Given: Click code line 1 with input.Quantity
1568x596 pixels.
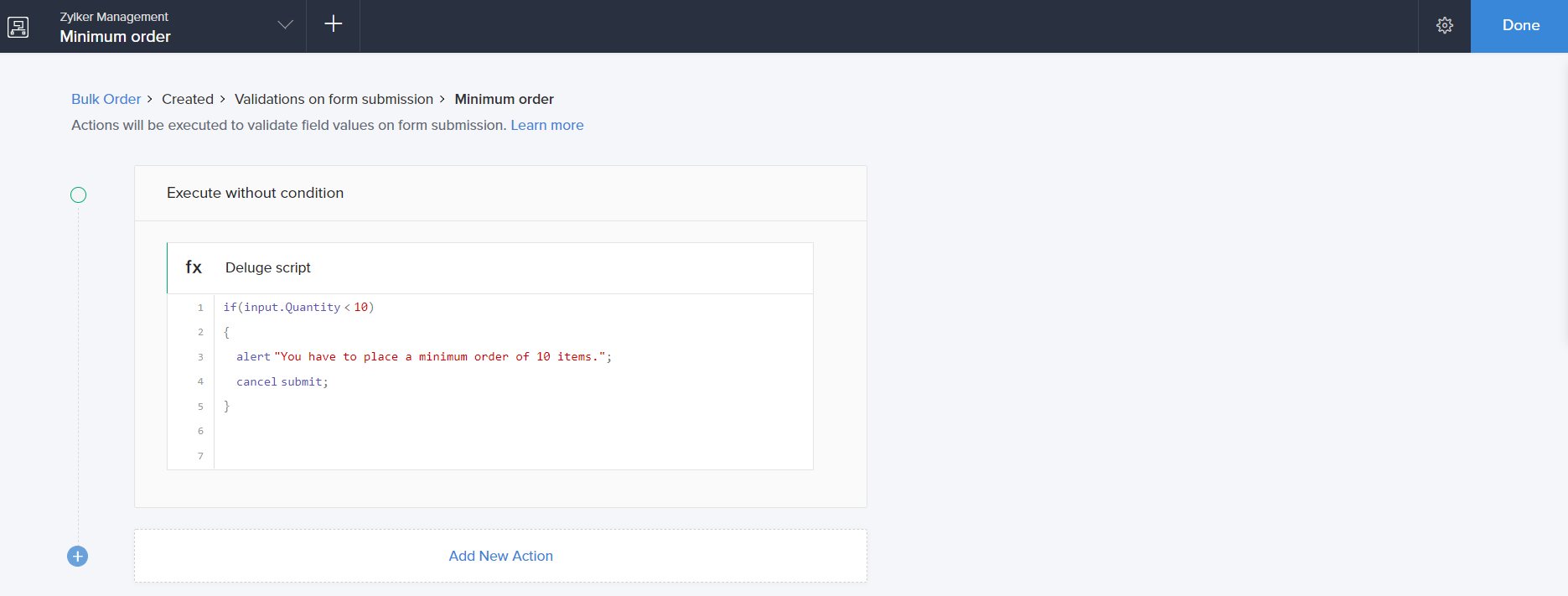Looking at the screenshot, I should (298, 308).
